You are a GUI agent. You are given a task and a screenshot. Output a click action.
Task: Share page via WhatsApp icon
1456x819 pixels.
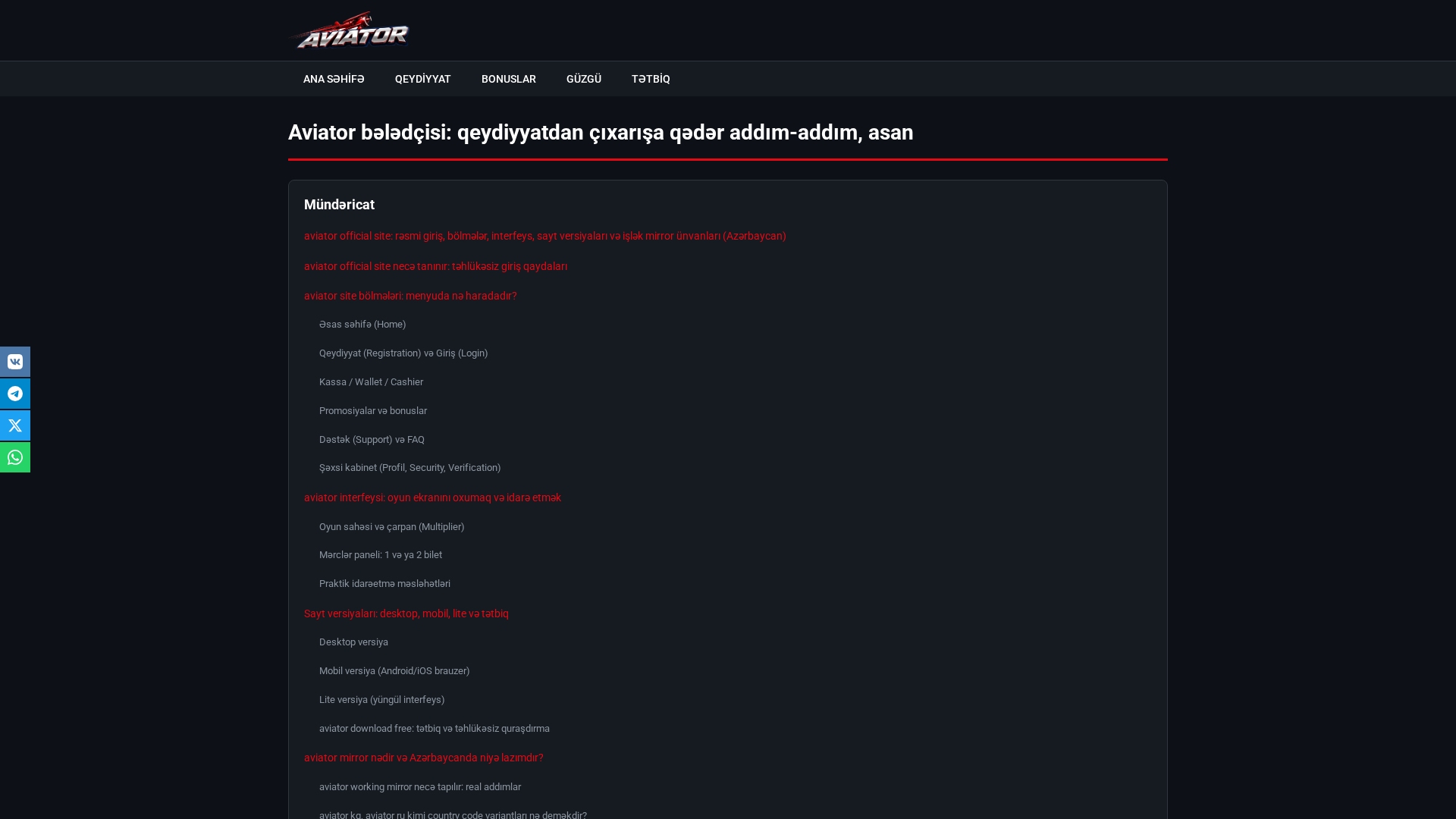(x=15, y=457)
